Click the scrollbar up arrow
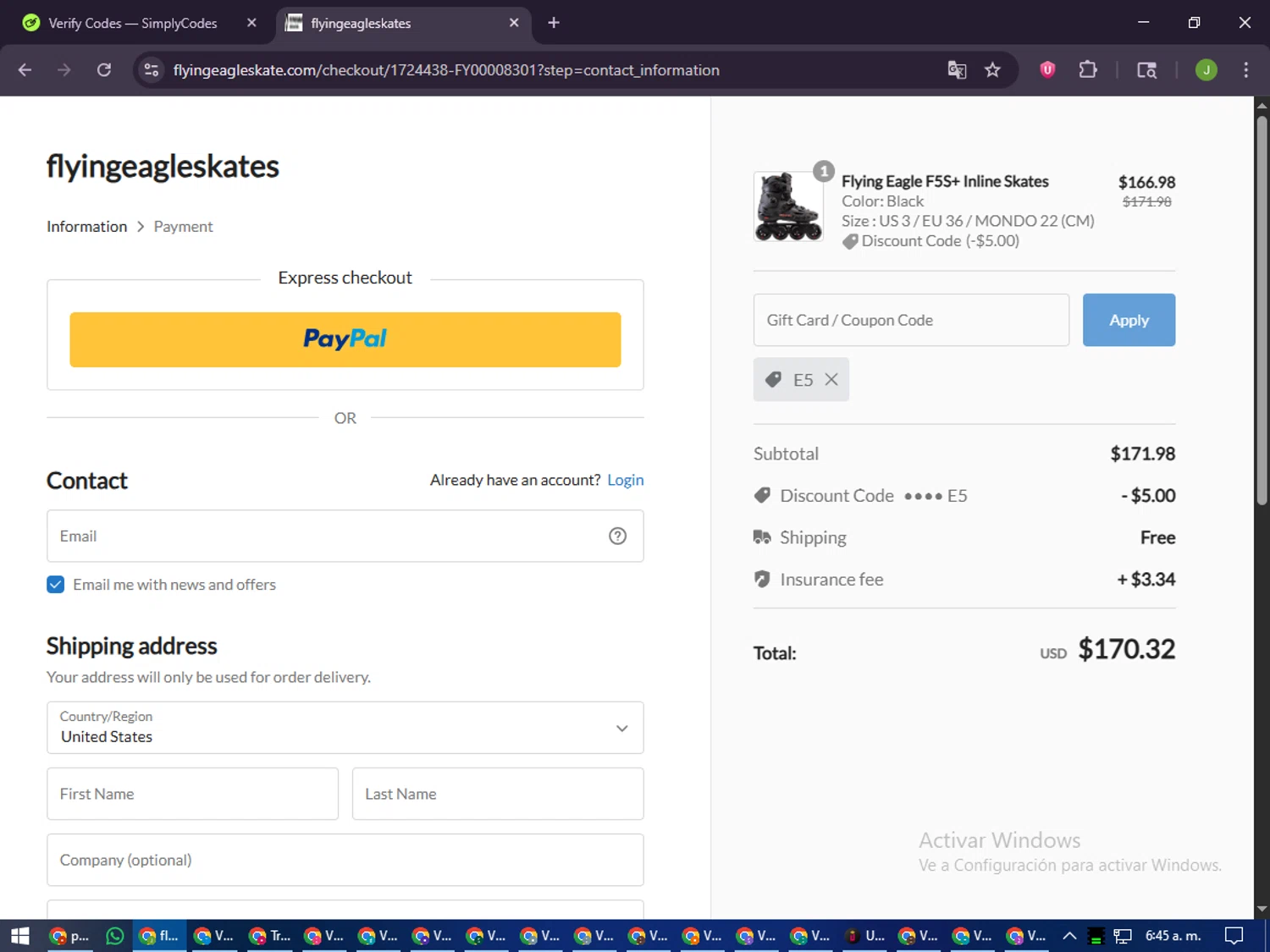This screenshot has width=1270, height=952. click(x=1262, y=106)
